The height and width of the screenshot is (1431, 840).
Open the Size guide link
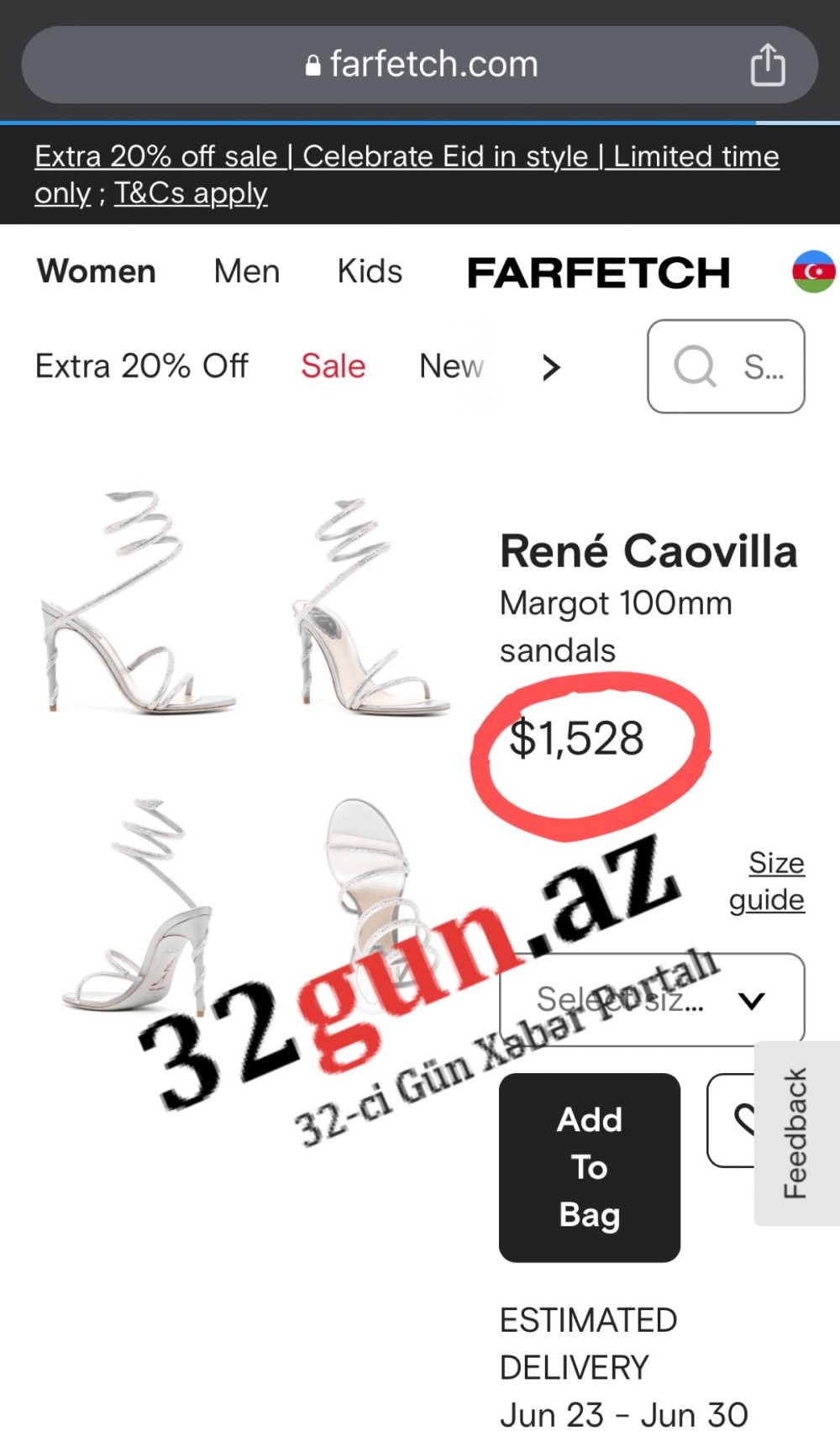(x=767, y=881)
